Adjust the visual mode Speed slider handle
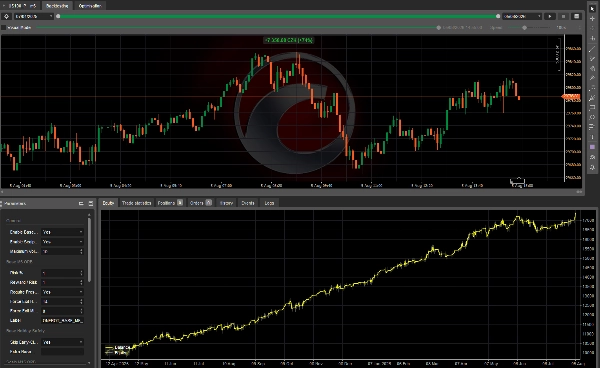 [x=524, y=28]
